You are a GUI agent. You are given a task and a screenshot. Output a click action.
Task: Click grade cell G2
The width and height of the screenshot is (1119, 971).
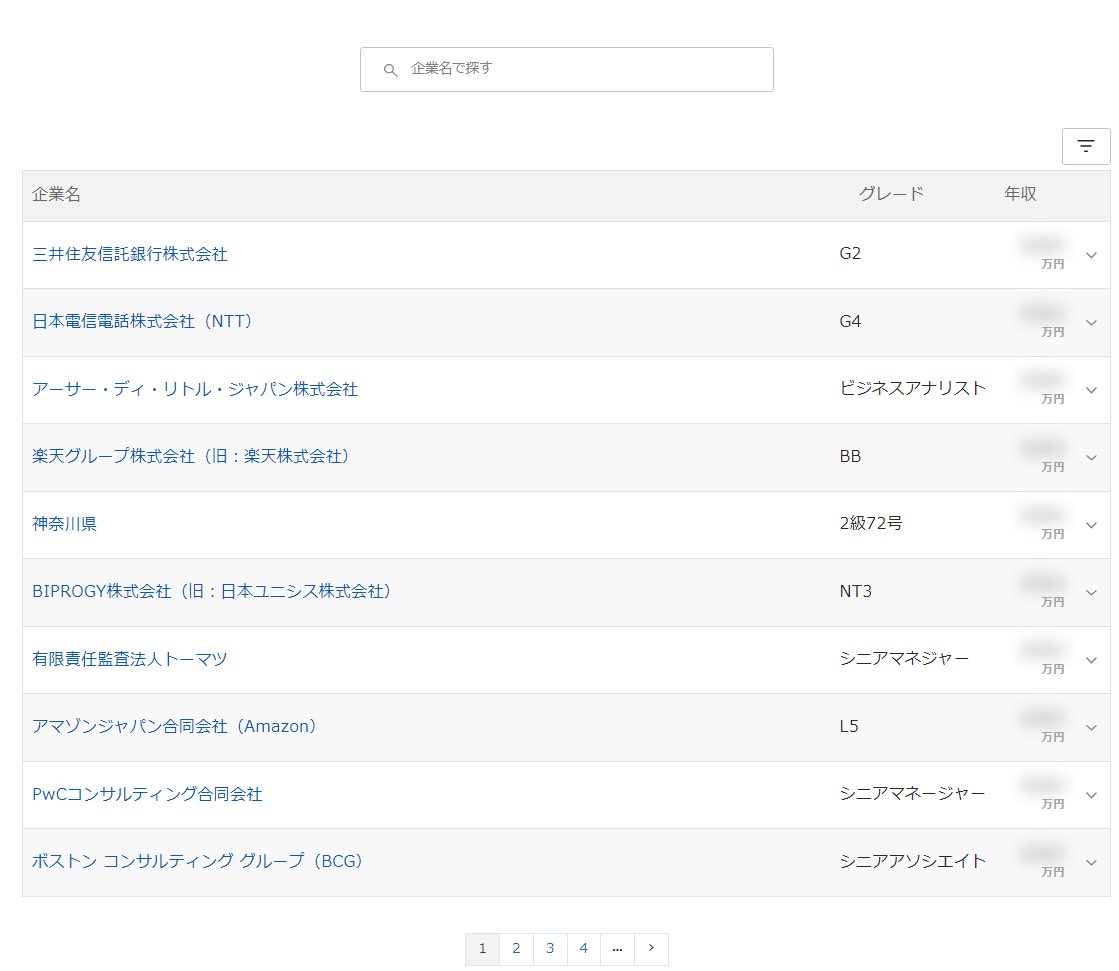click(x=850, y=254)
